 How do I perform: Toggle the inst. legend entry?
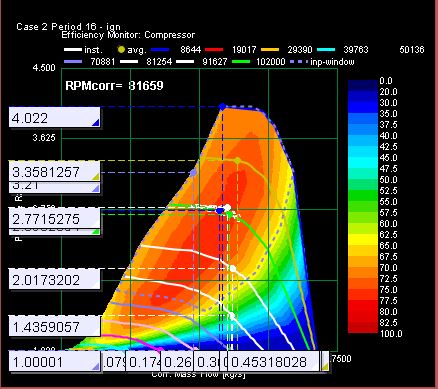click(83, 50)
